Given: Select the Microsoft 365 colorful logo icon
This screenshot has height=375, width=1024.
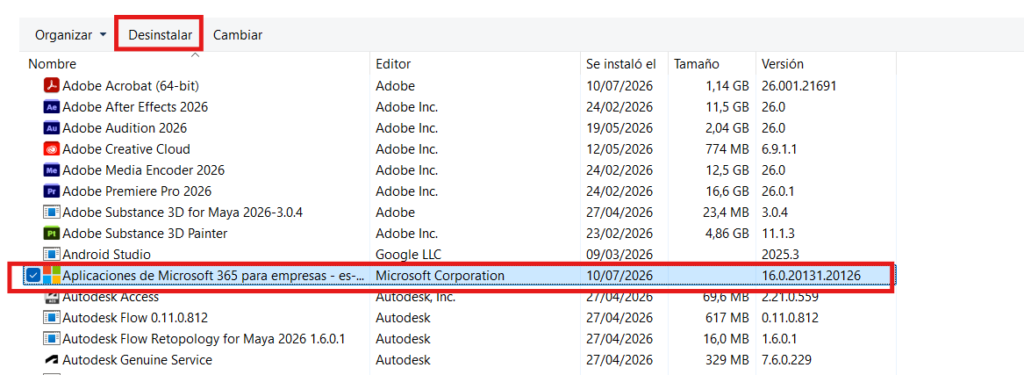Looking at the screenshot, I should point(52,276).
